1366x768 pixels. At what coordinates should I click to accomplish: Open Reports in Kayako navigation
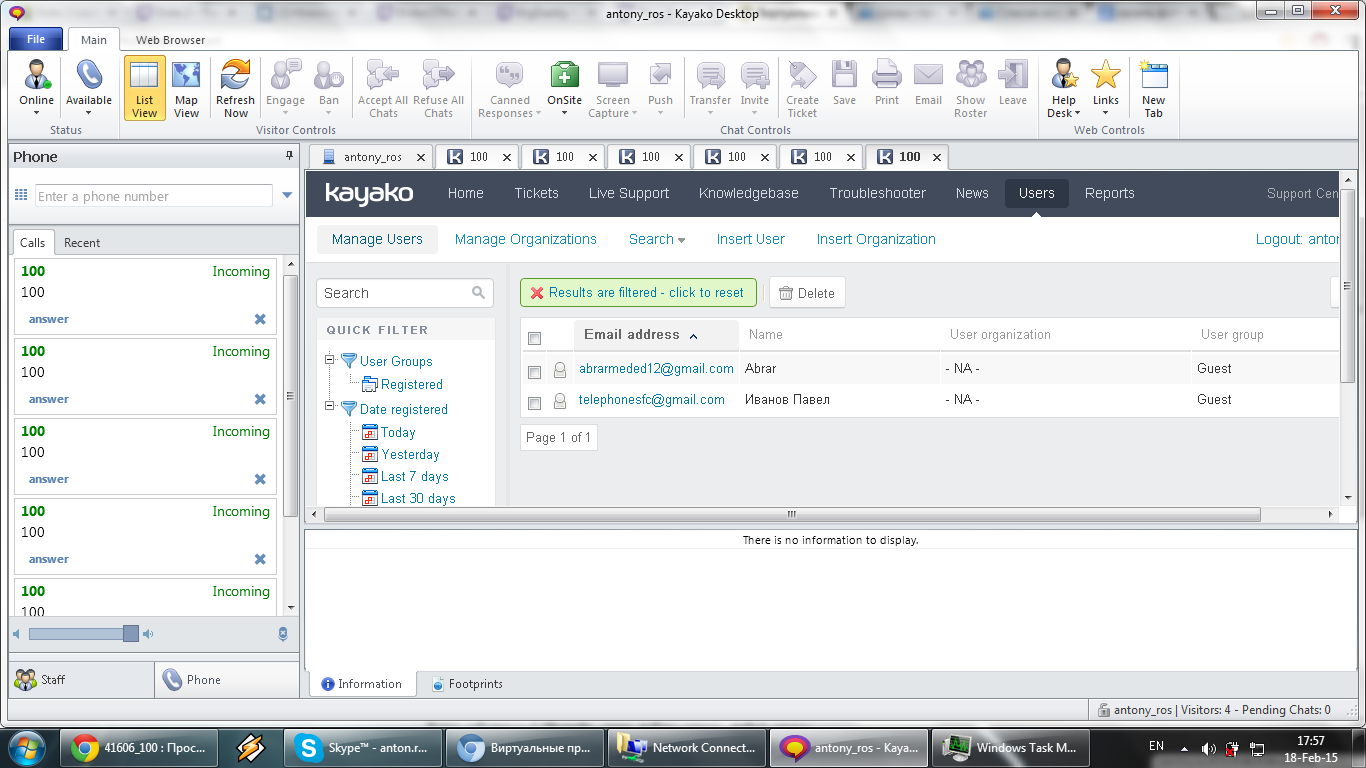pos(1110,193)
